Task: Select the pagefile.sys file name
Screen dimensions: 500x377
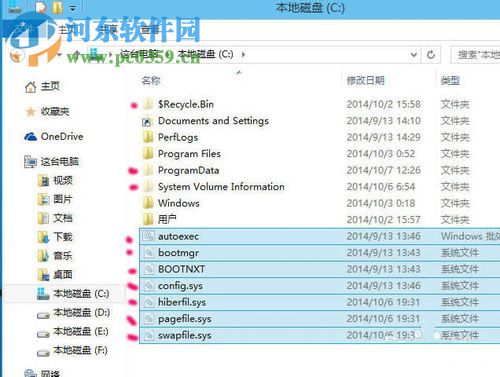Action: coord(184,319)
